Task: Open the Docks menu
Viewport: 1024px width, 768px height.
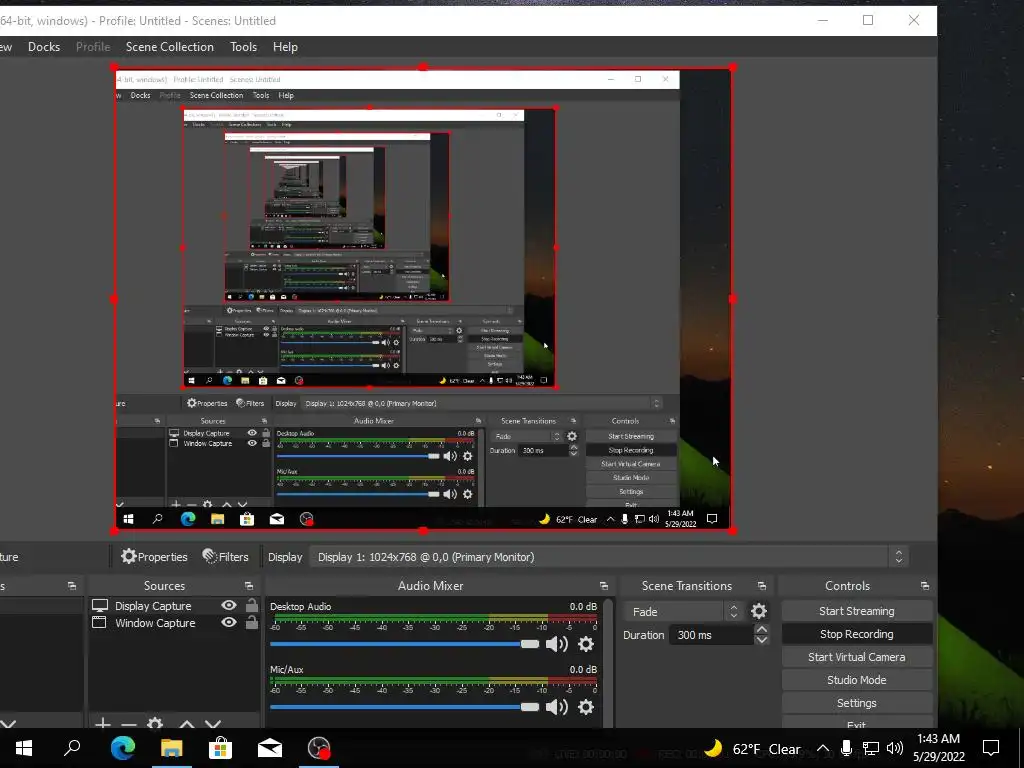Action: 44,47
